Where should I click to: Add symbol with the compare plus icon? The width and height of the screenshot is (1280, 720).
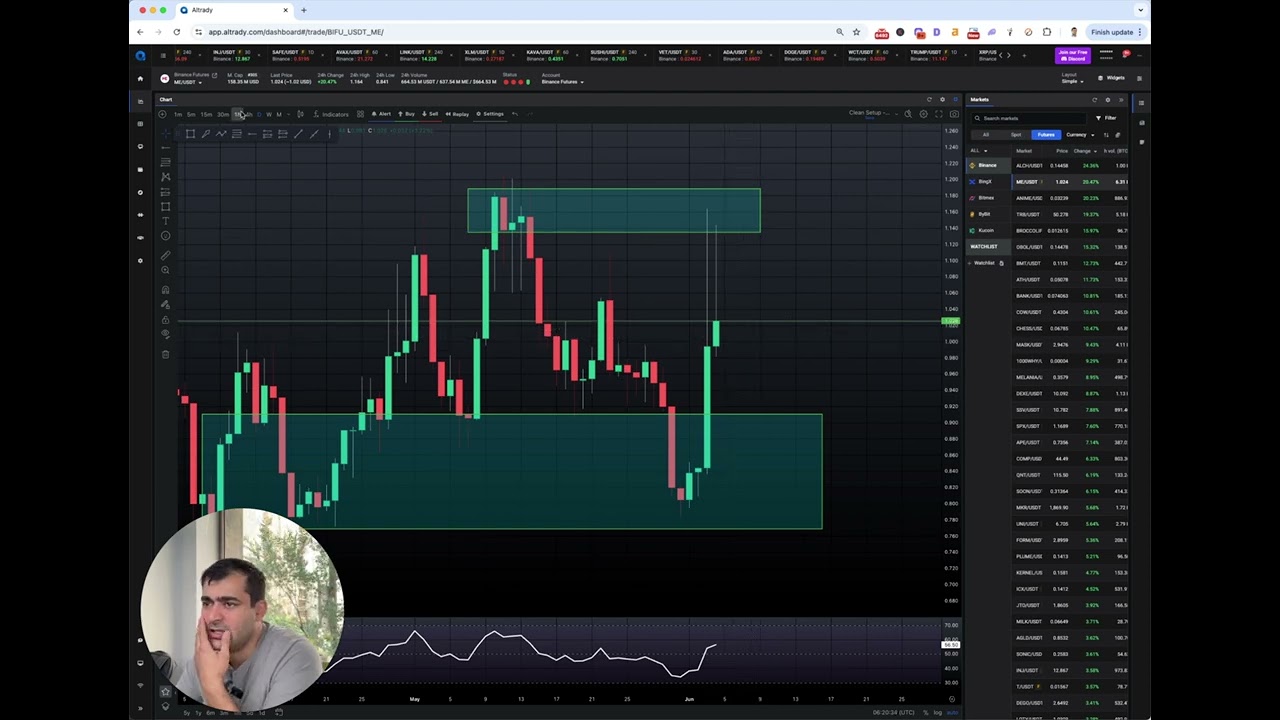[x=162, y=114]
